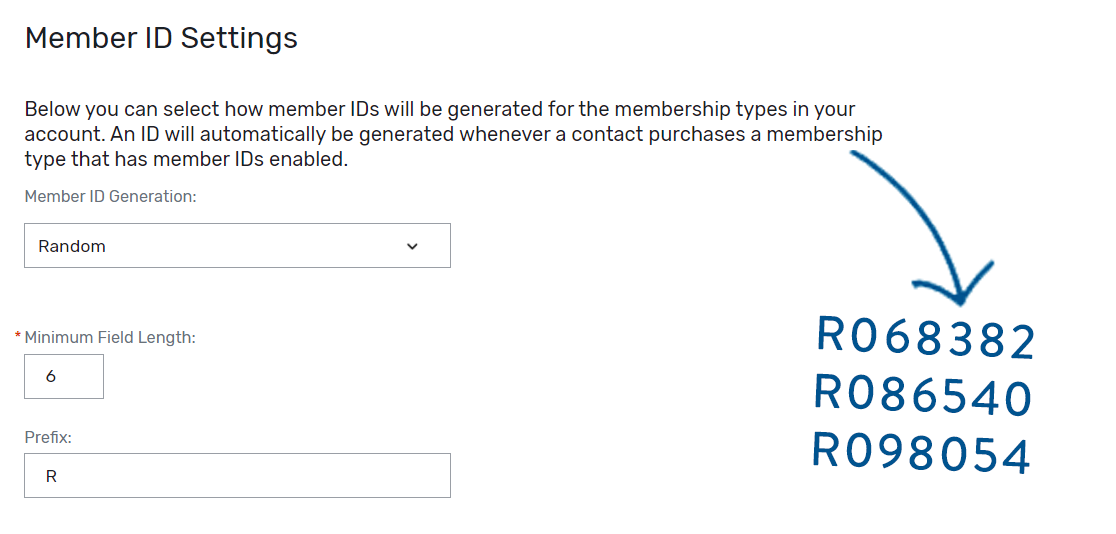The width and height of the screenshot is (1116, 534).
Task: Click the sample ID R098054
Action: [x=920, y=453]
